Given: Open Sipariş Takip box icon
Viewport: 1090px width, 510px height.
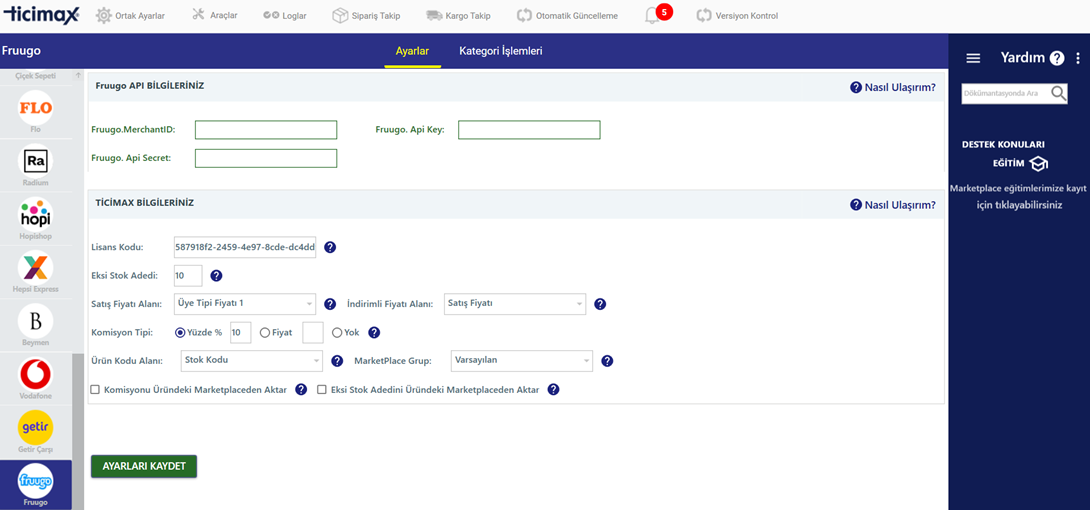Looking at the screenshot, I should pos(340,15).
